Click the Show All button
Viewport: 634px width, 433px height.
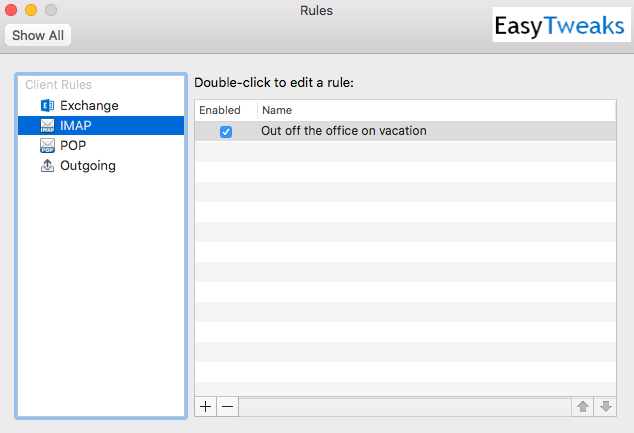pos(38,35)
